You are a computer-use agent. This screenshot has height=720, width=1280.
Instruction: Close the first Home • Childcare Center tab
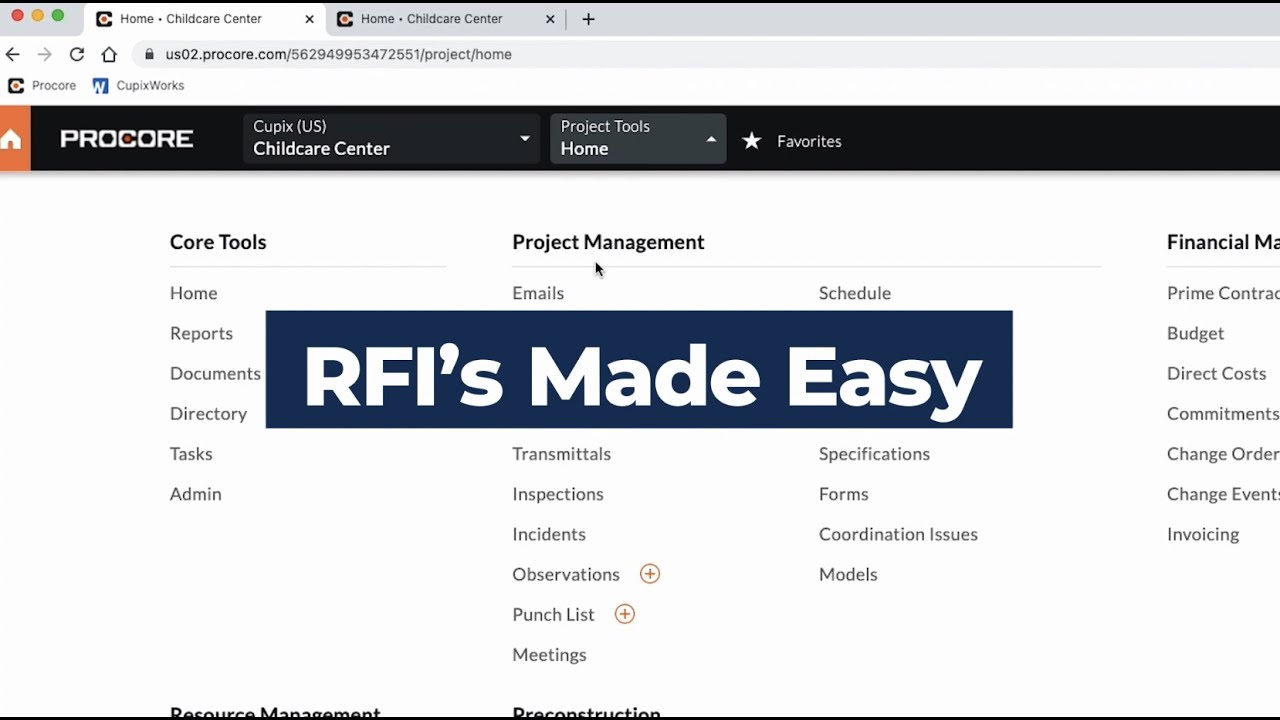point(309,19)
